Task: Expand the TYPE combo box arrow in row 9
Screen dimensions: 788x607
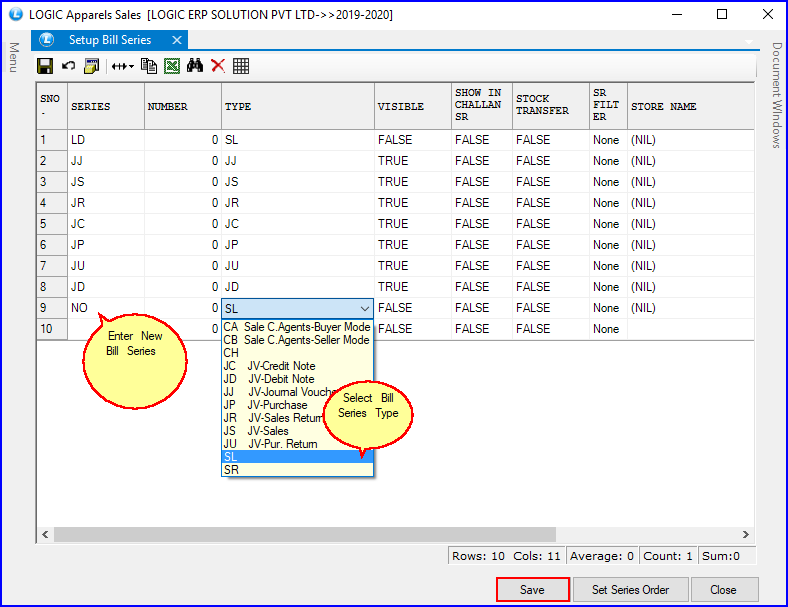Action: [x=365, y=308]
